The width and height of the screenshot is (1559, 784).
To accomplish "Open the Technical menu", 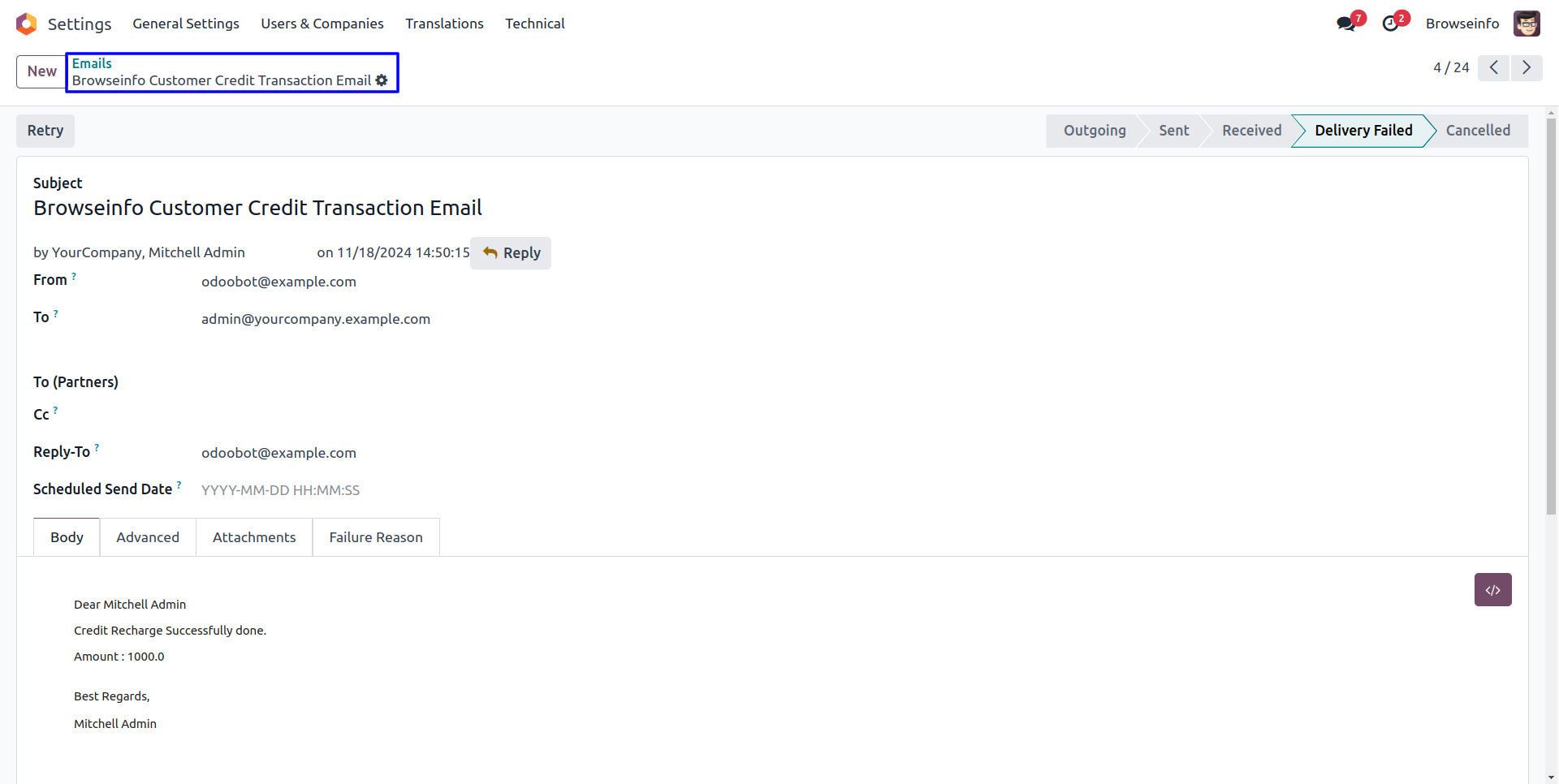I will pos(535,24).
